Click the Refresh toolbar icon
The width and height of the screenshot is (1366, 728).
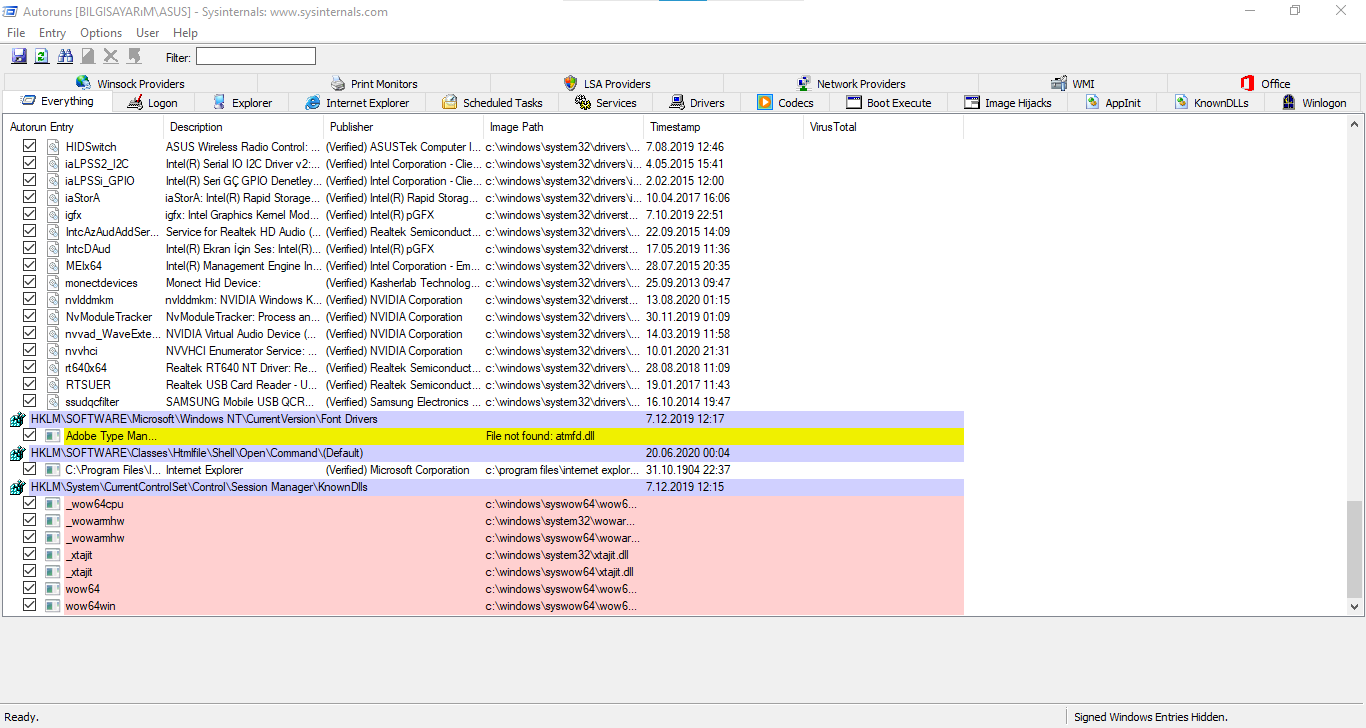[42, 57]
